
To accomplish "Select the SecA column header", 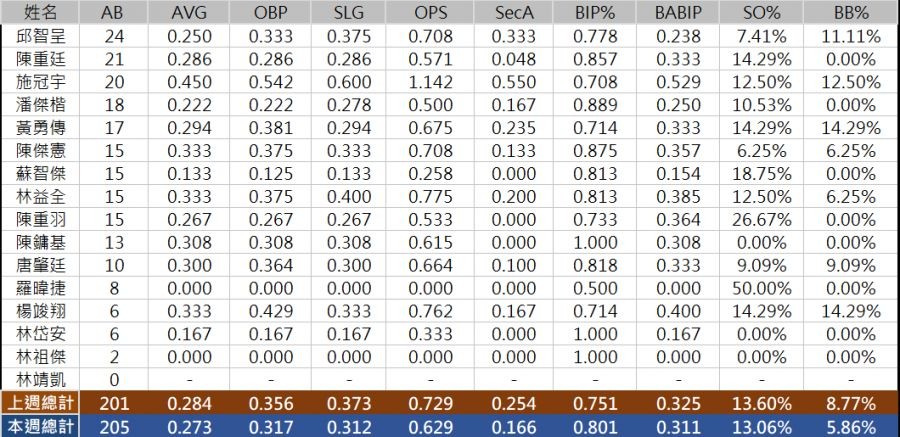I will [x=515, y=12].
